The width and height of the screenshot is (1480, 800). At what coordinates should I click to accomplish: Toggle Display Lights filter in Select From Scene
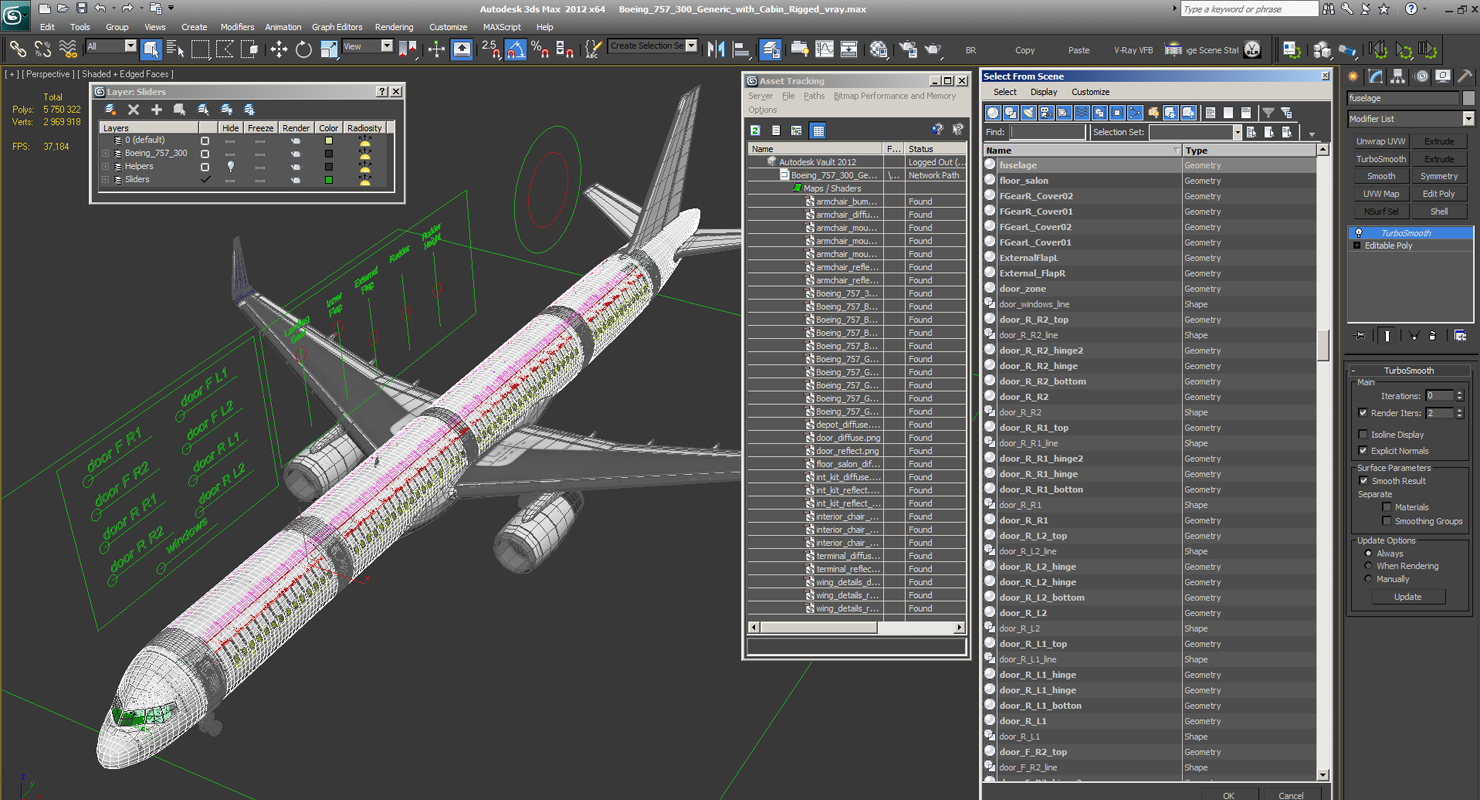click(x=1029, y=113)
